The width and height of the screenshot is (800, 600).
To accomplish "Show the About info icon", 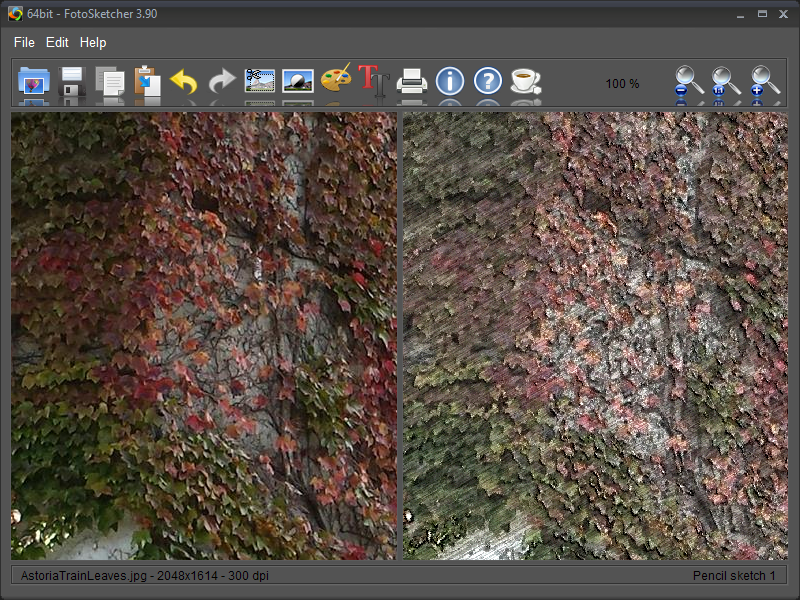I will tap(450, 80).
